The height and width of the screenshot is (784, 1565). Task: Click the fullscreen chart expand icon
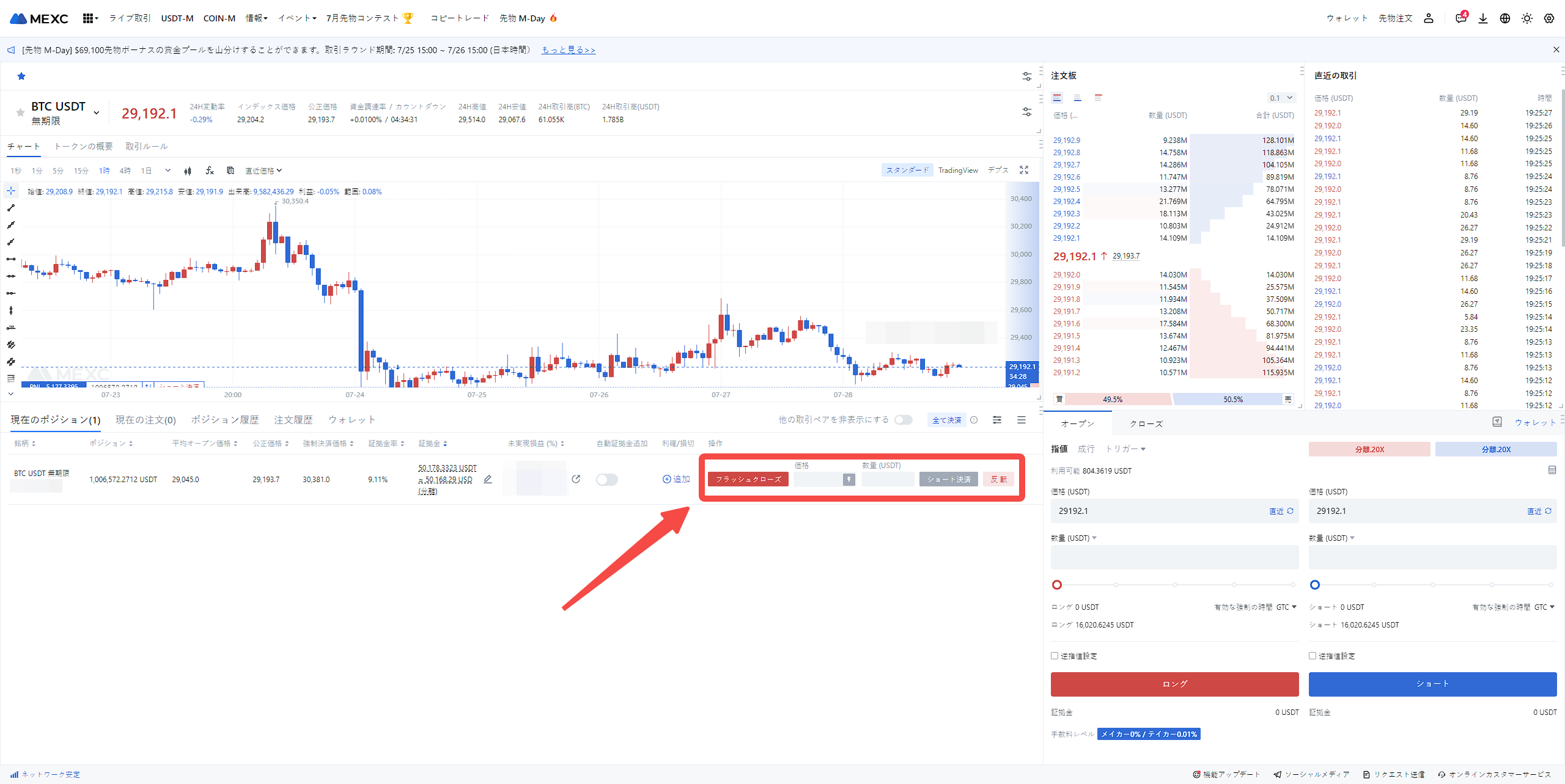pos(1024,170)
